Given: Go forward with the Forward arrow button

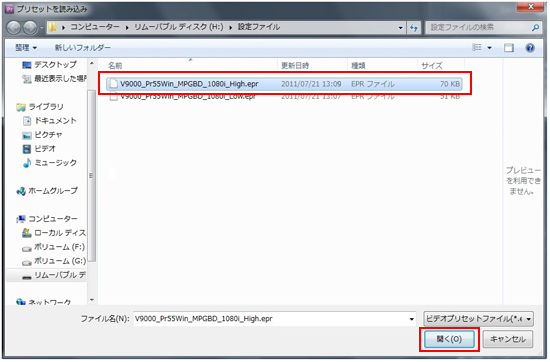Looking at the screenshot, I should coord(30,28).
